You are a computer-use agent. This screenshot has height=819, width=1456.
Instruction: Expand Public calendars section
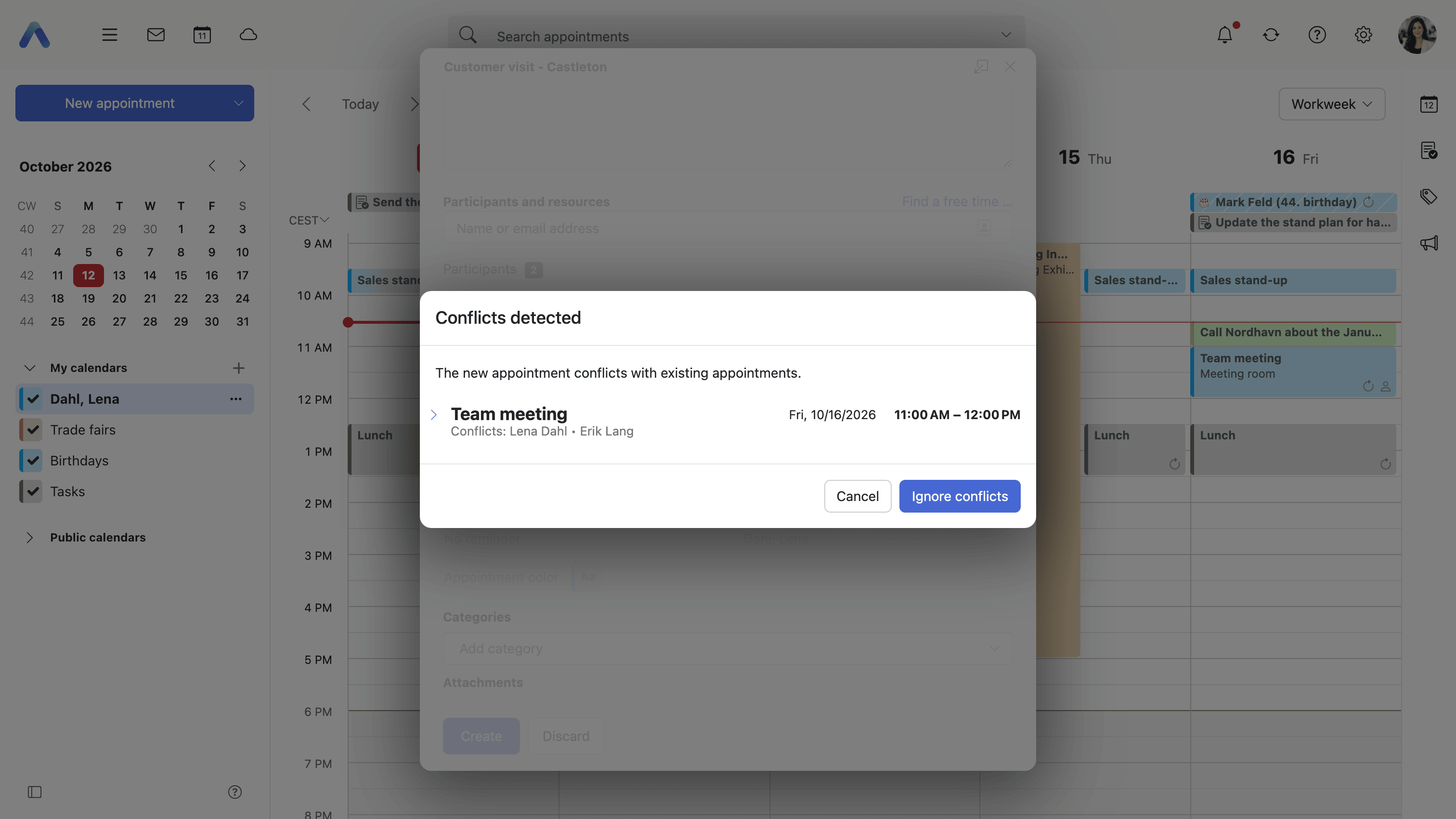pyautogui.click(x=30, y=538)
